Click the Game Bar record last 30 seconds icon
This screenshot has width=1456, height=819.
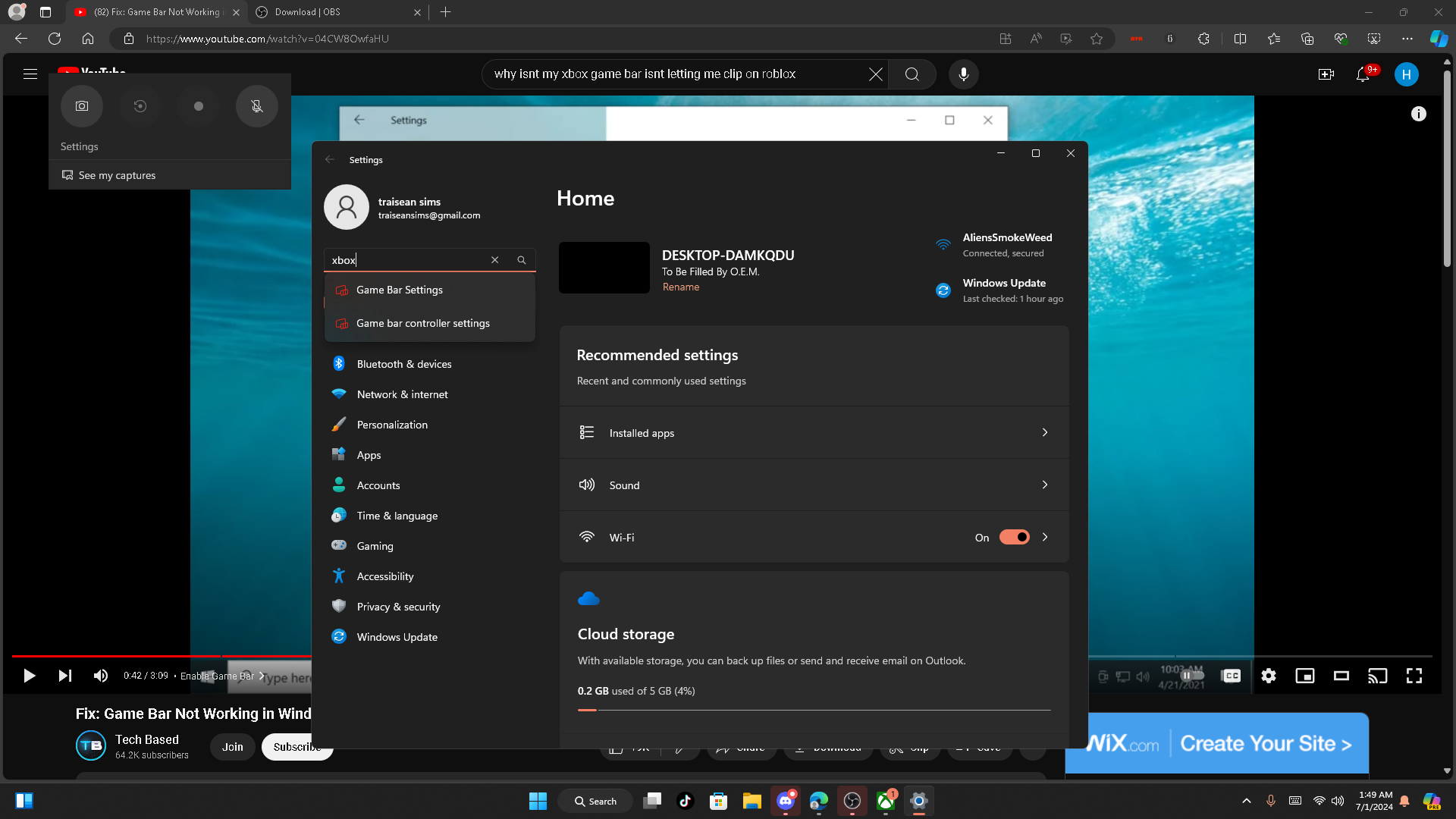click(x=140, y=106)
